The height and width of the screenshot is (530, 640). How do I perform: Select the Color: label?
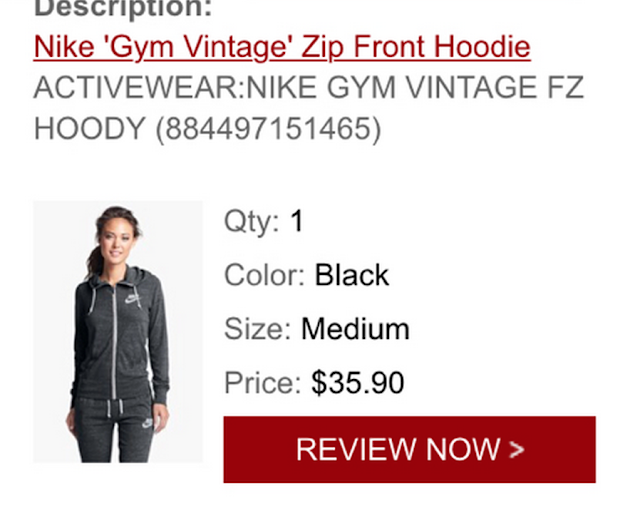[264, 275]
